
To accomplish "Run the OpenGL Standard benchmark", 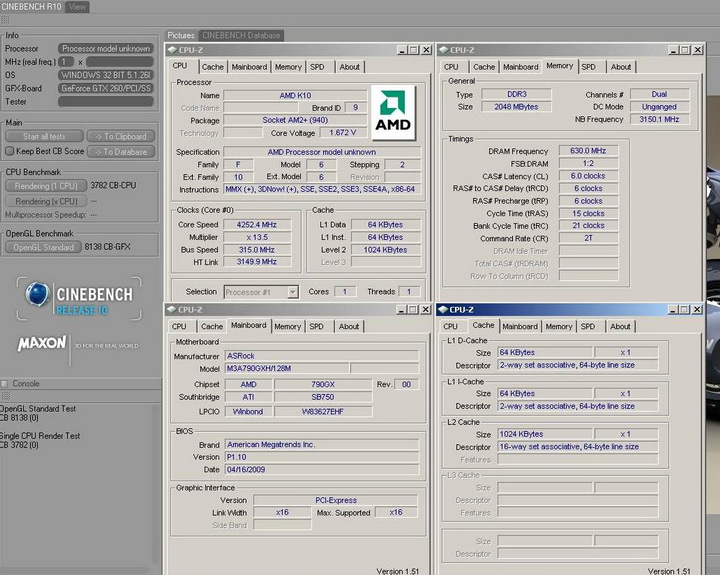I will click(44, 247).
